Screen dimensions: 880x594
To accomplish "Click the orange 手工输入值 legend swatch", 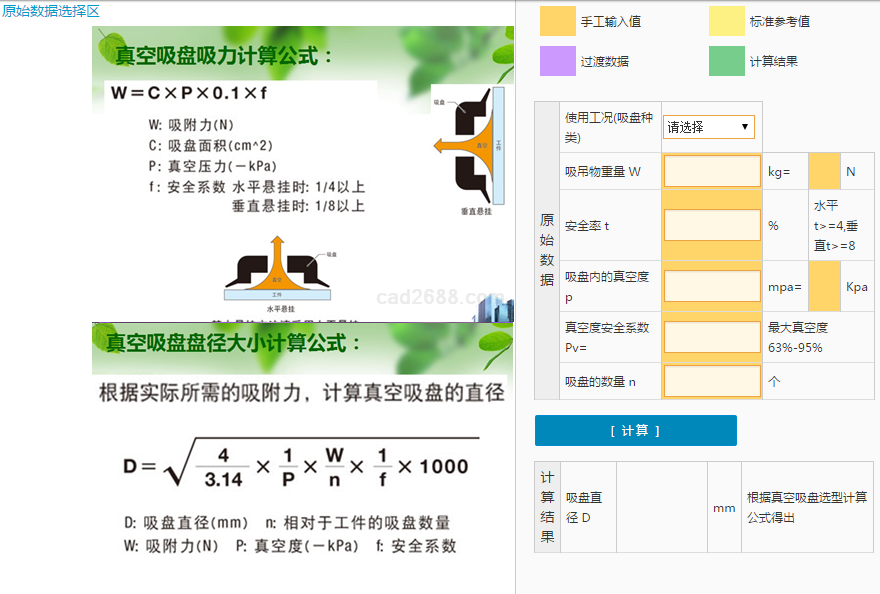I will (x=558, y=21).
